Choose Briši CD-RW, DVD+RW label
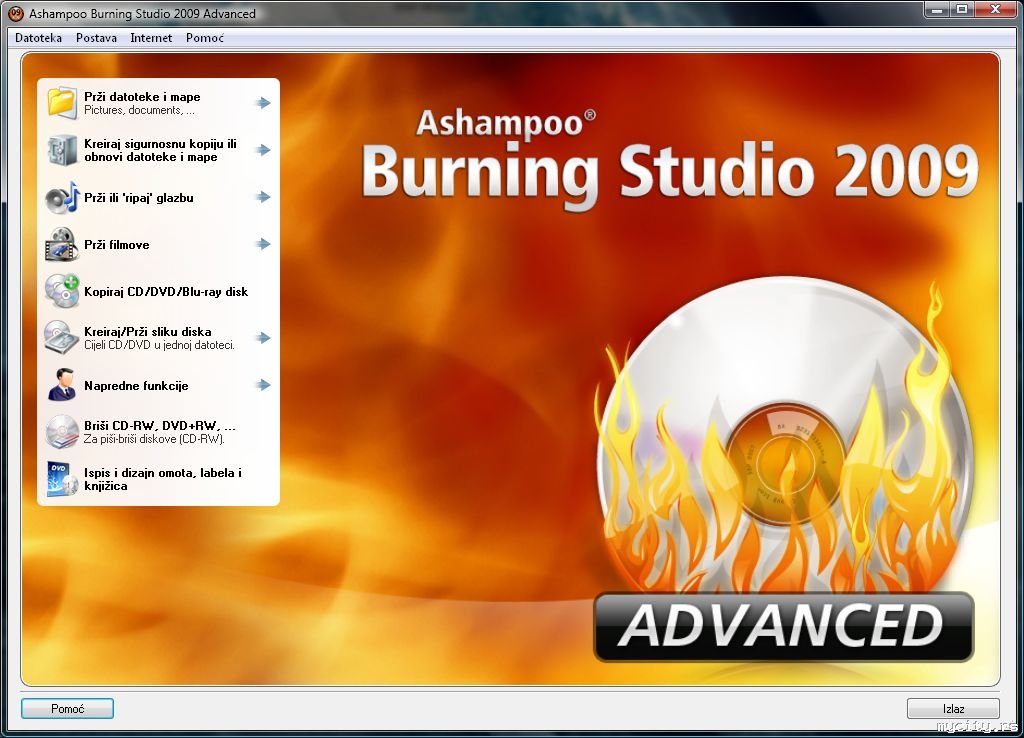 pos(159,426)
